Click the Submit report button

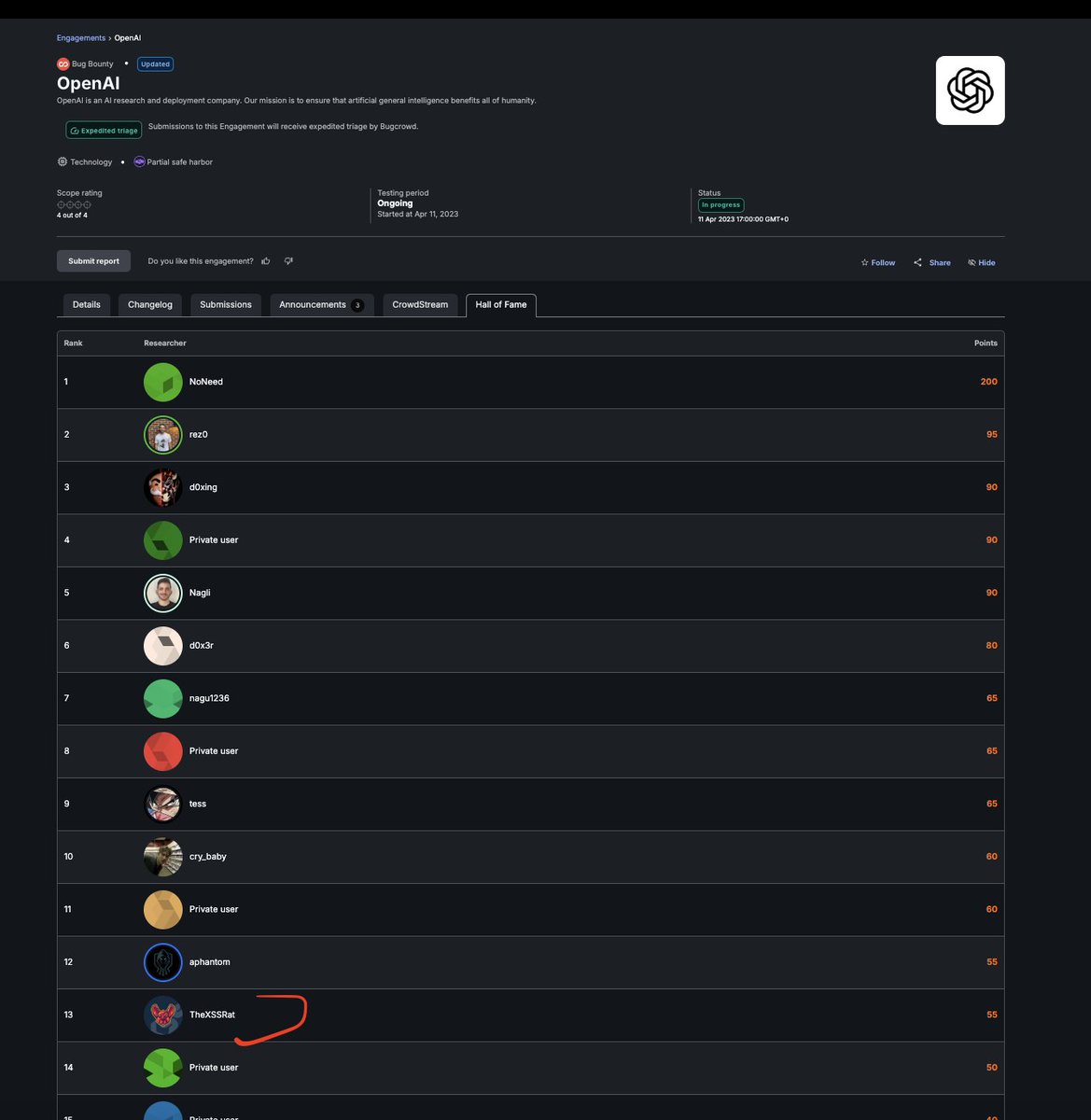click(93, 261)
